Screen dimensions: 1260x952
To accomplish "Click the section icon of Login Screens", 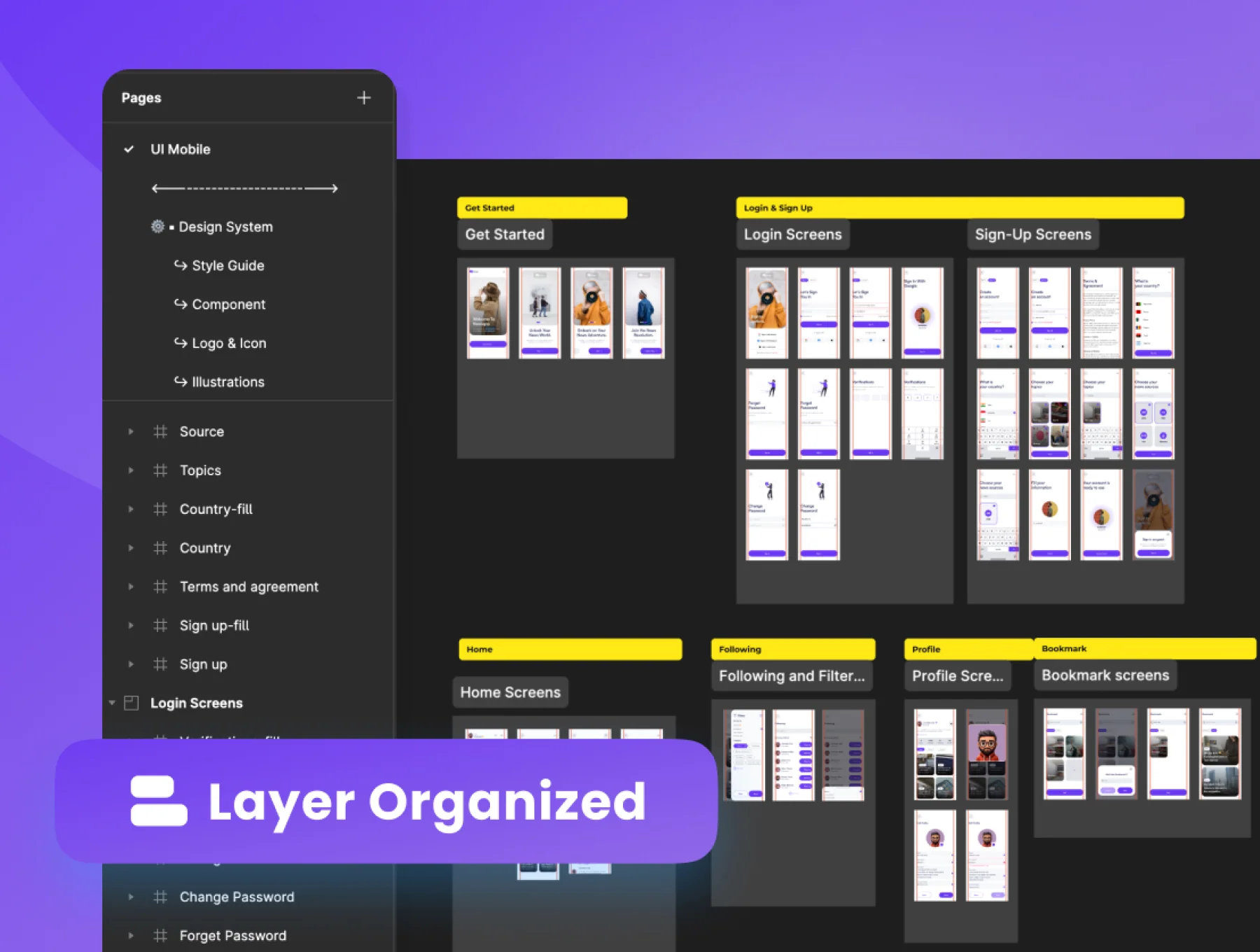I will (x=132, y=703).
